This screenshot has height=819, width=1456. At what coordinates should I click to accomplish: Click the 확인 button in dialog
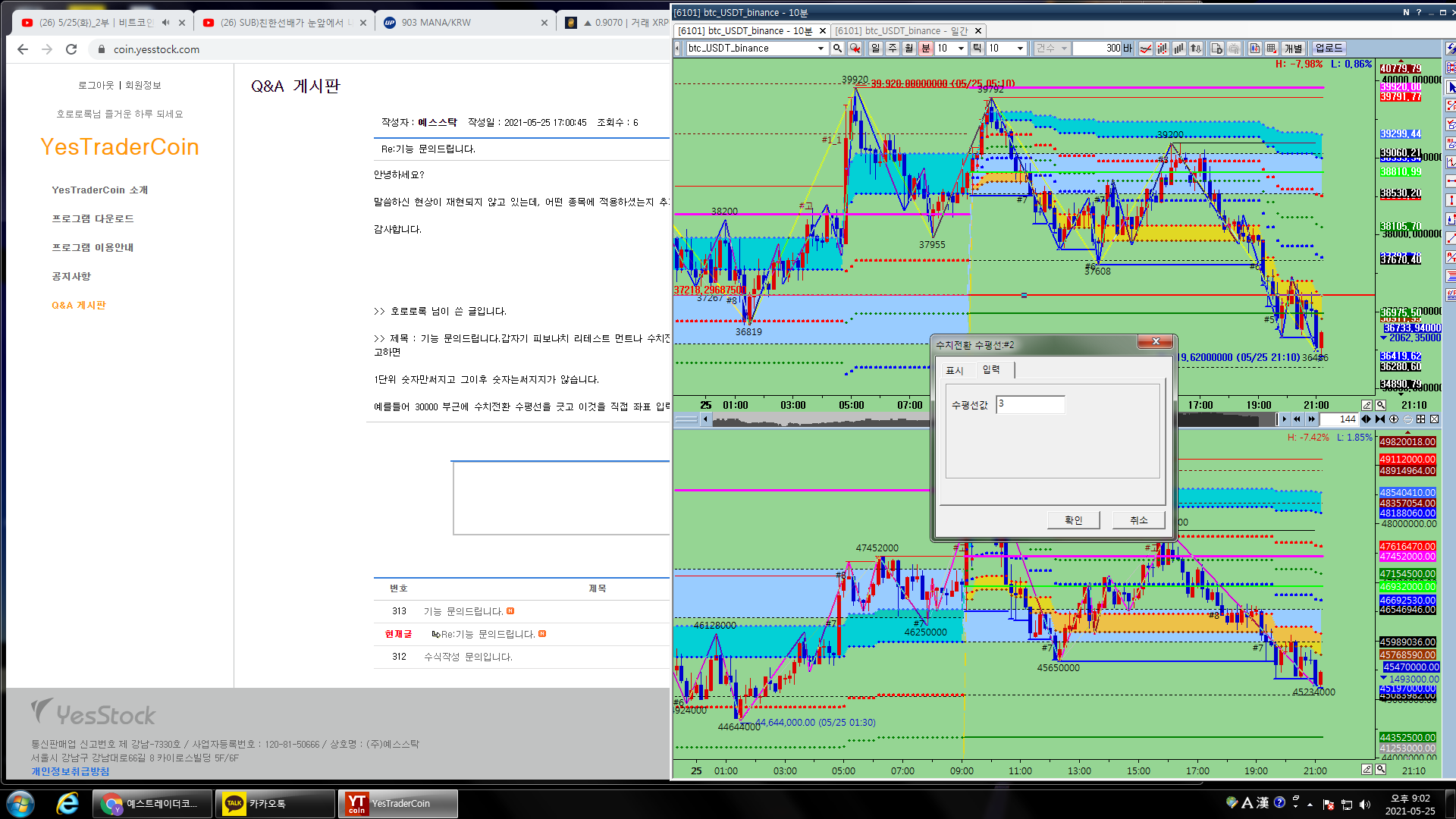[x=1073, y=520]
